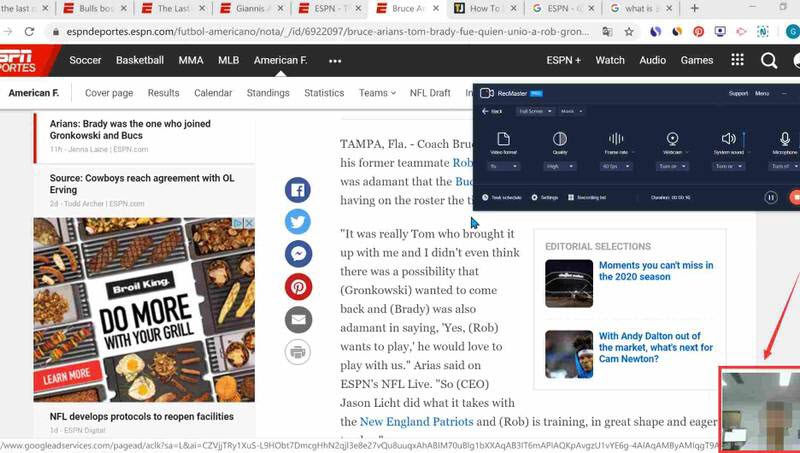Open RecMaster Task schedule

[502, 197]
